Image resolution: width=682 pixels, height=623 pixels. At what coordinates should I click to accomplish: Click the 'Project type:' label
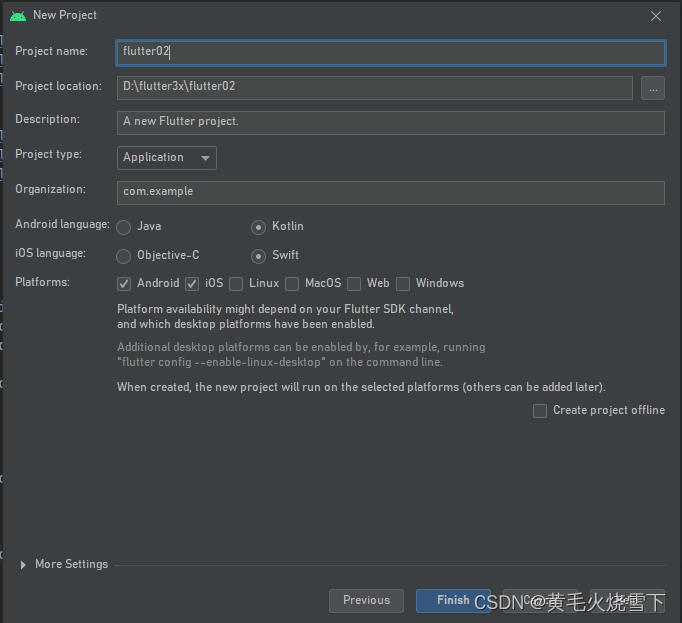pyautogui.click(x=48, y=154)
